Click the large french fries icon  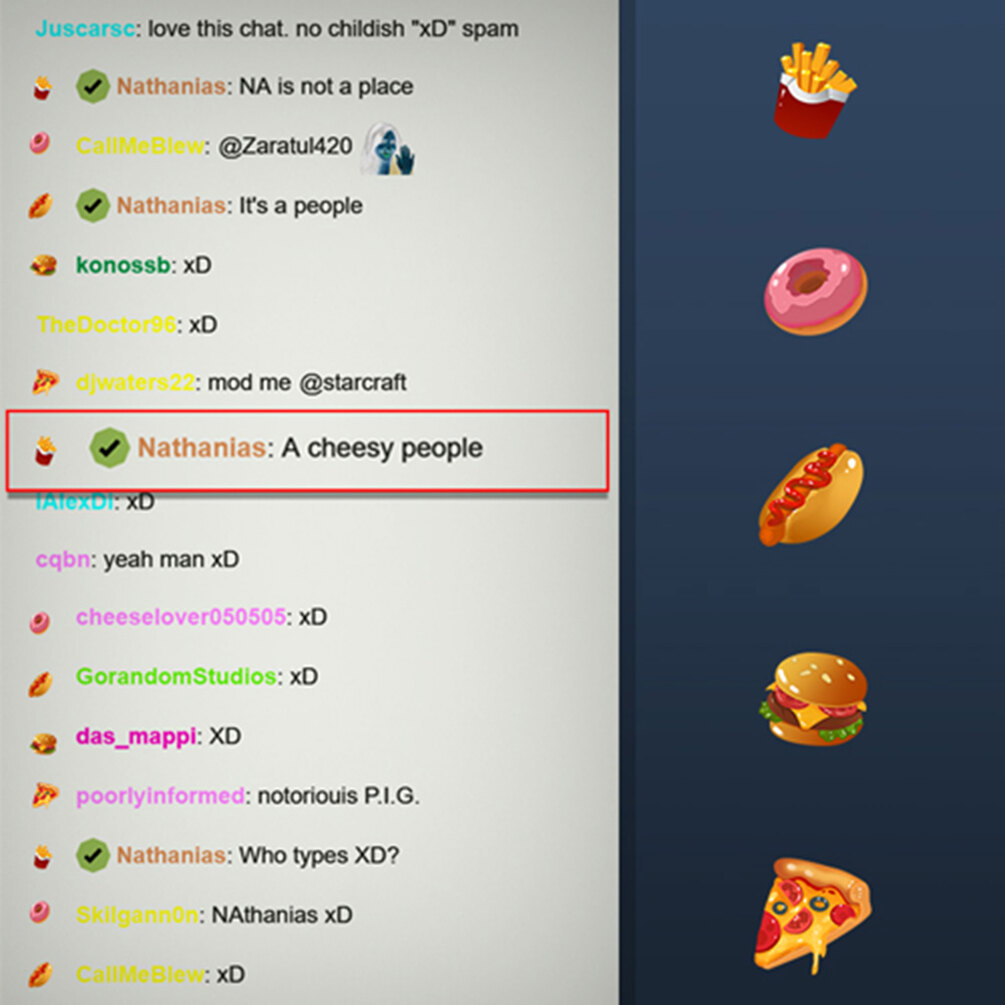[814, 90]
